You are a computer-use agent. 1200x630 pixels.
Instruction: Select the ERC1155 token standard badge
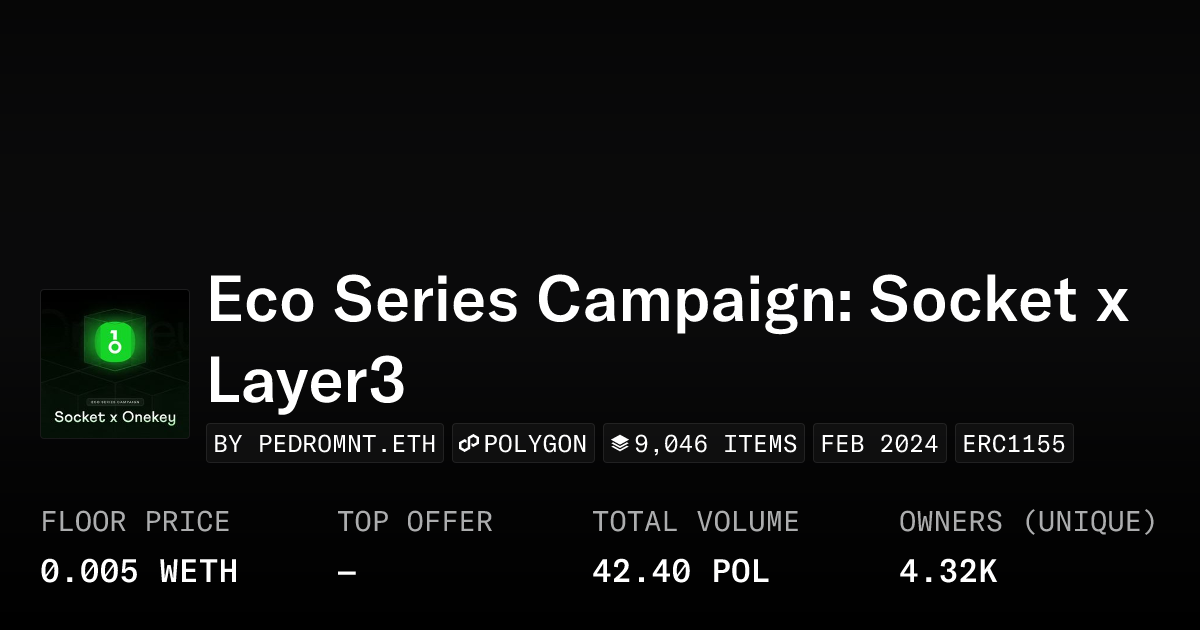1014,443
